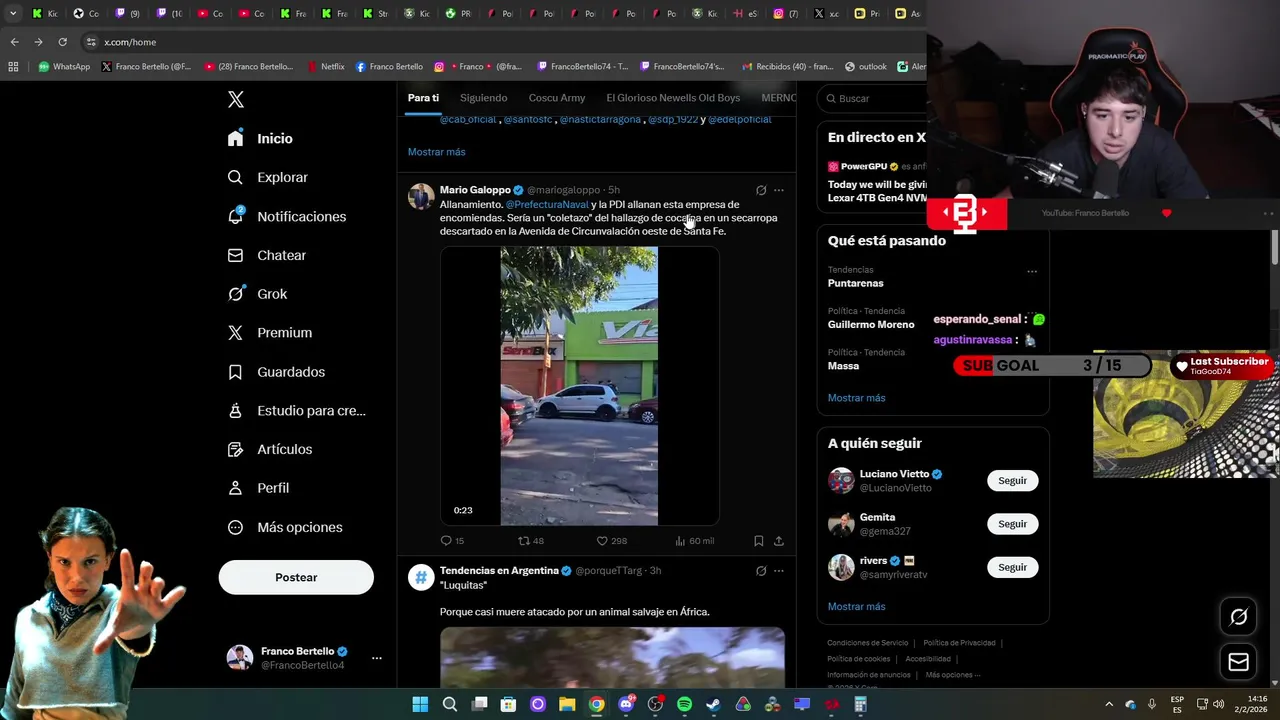Image resolution: width=1280 pixels, height=720 pixels.
Task: Go back in Chrome
Action: 14,42
